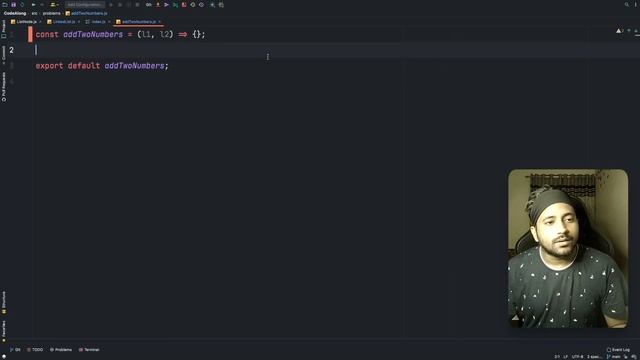Click the warnings indicator in editor corner
Image resolution: width=640 pixels, height=360 pixels.
[x=620, y=31]
